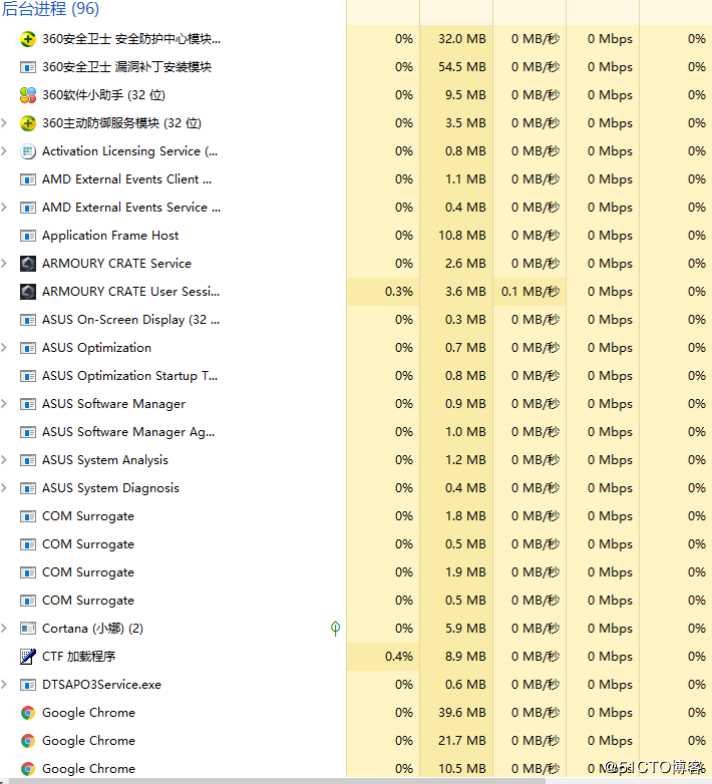
Task: Click the 21.7 MB Google Chrome memory value
Action: [462, 740]
